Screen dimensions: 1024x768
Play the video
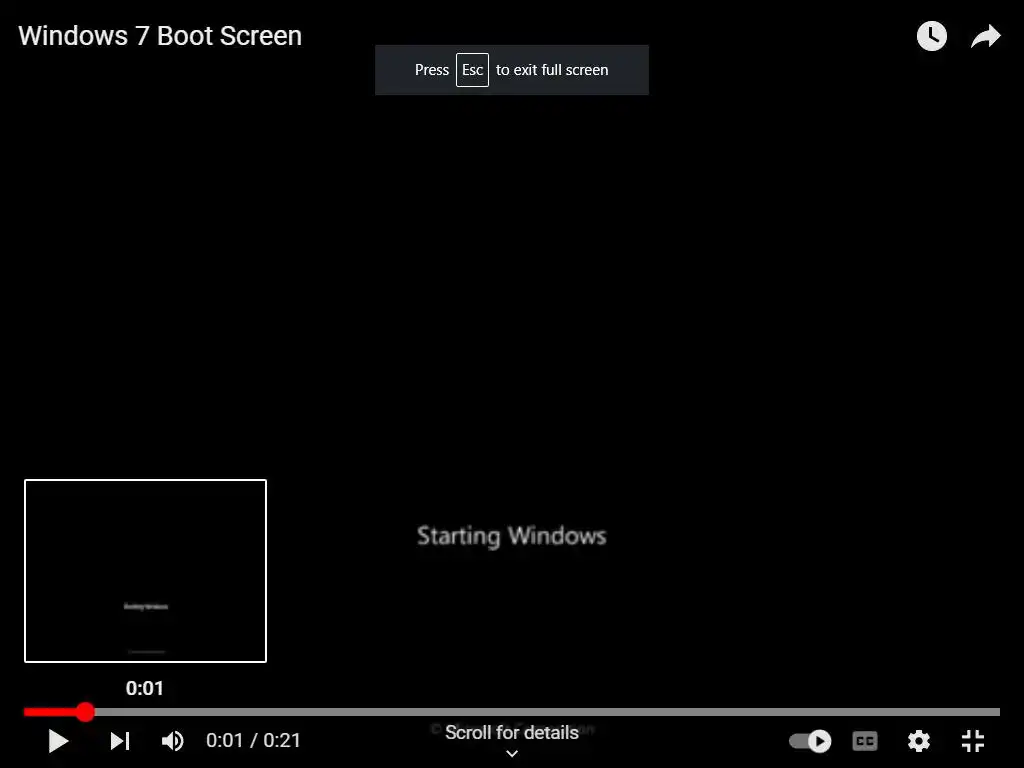[x=58, y=741]
